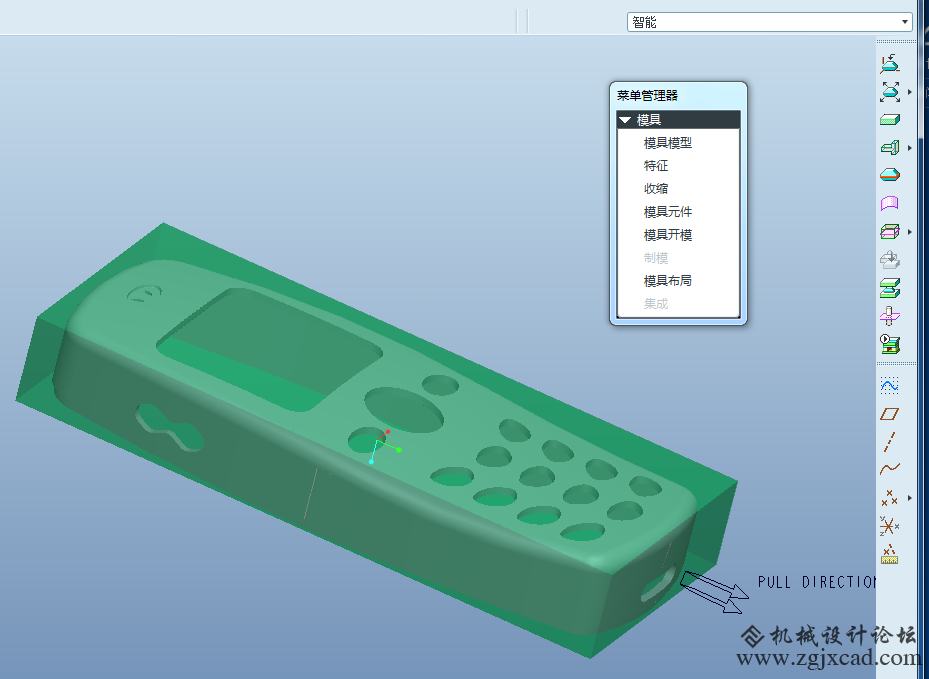Click the grayed-out solid split icon
The width and height of the screenshot is (929, 679).
890,260
